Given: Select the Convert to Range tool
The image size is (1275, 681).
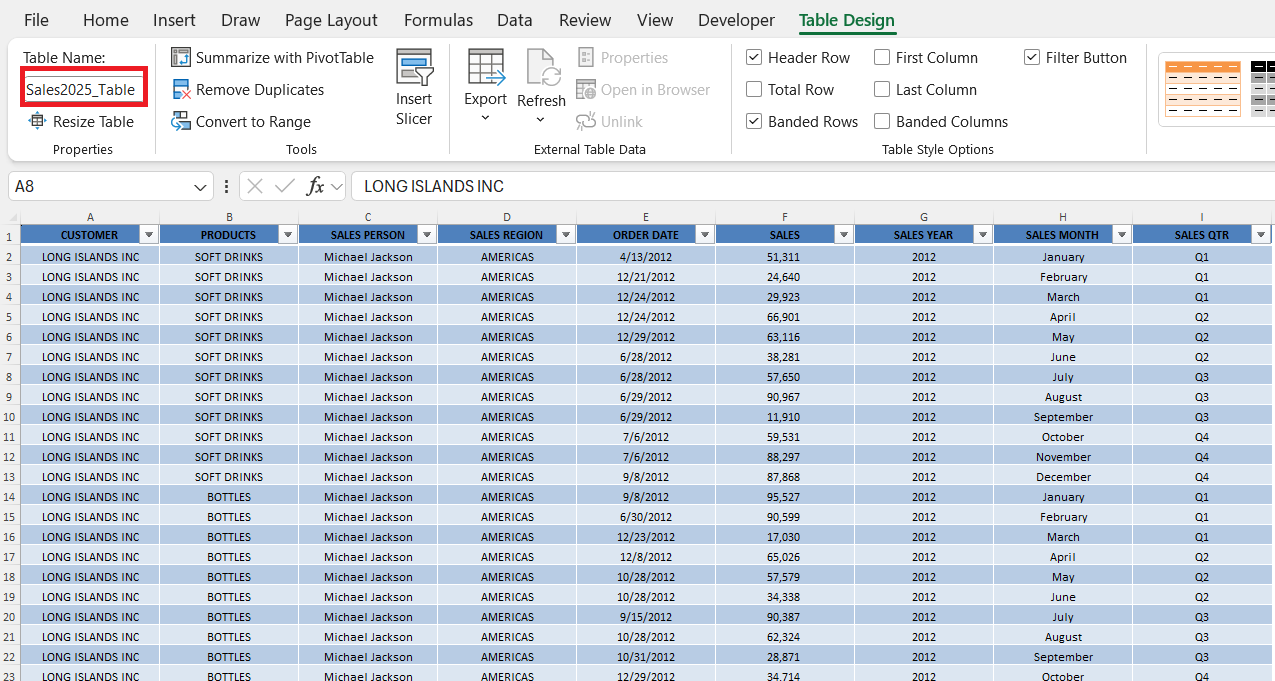Looking at the screenshot, I should coord(241,121).
